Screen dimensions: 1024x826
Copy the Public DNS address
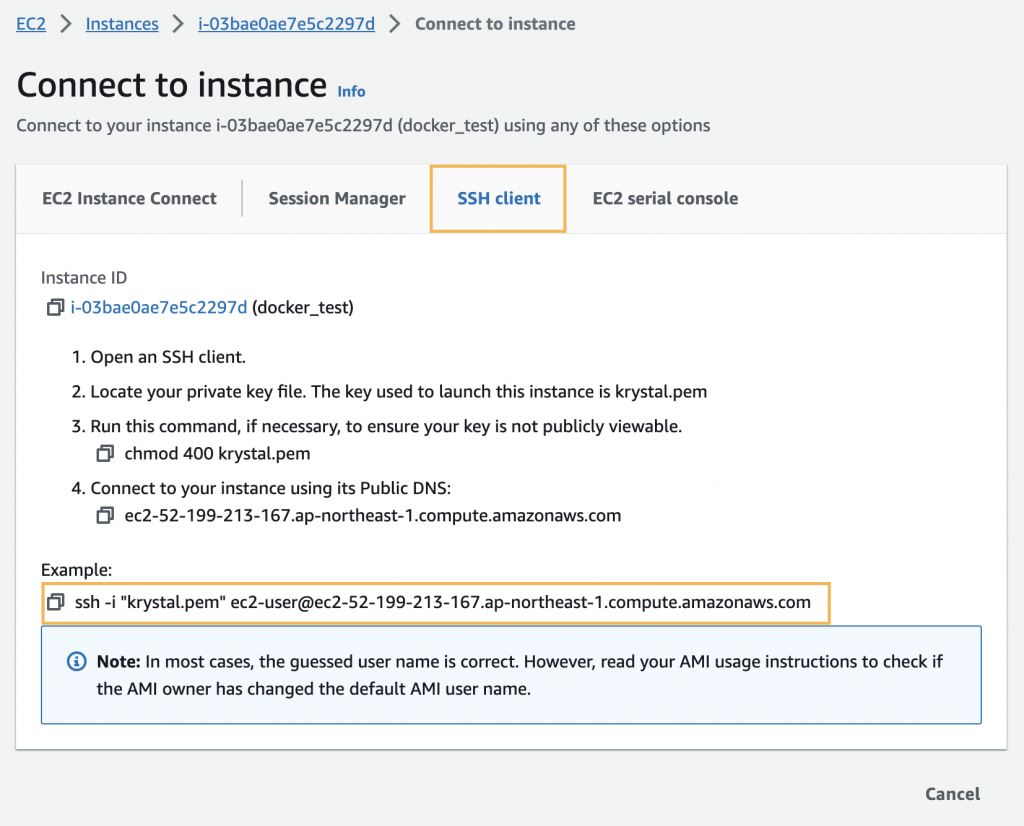point(105,516)
